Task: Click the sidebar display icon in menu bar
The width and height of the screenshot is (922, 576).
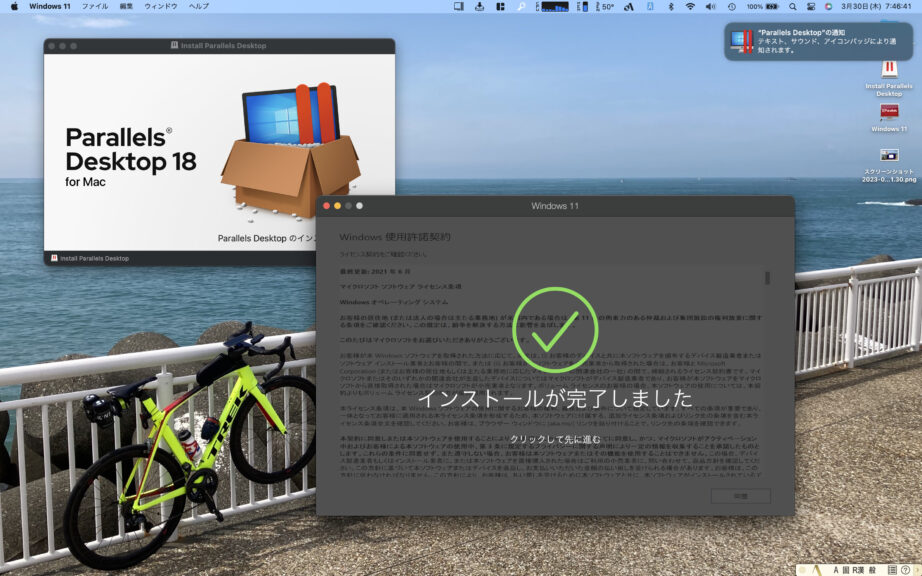Action: [x=459, y=6]
